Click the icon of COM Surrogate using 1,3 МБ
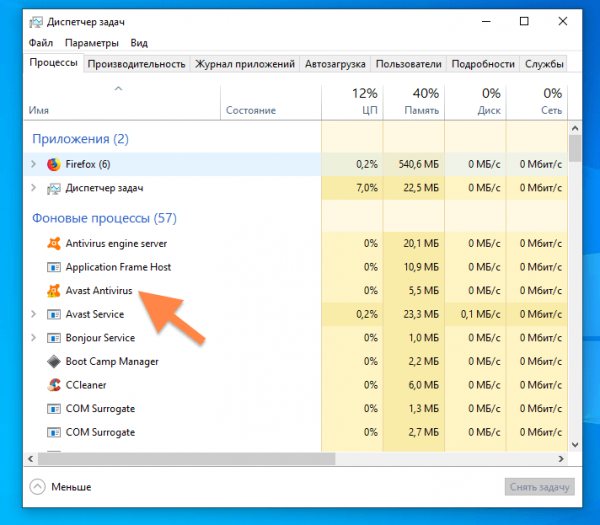The height and width of the screenshot is (525, 600). (x=54, y=409)
